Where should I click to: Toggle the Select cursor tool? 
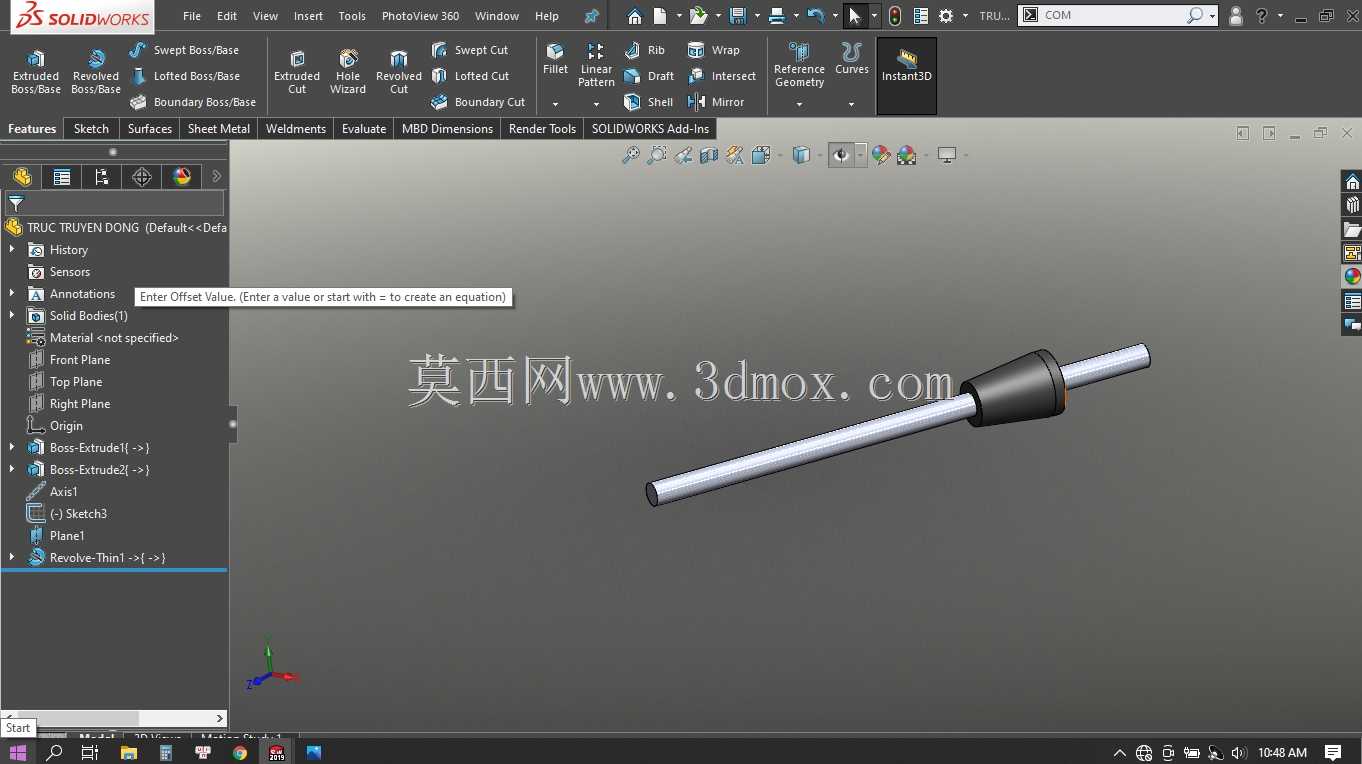point(854,16)
